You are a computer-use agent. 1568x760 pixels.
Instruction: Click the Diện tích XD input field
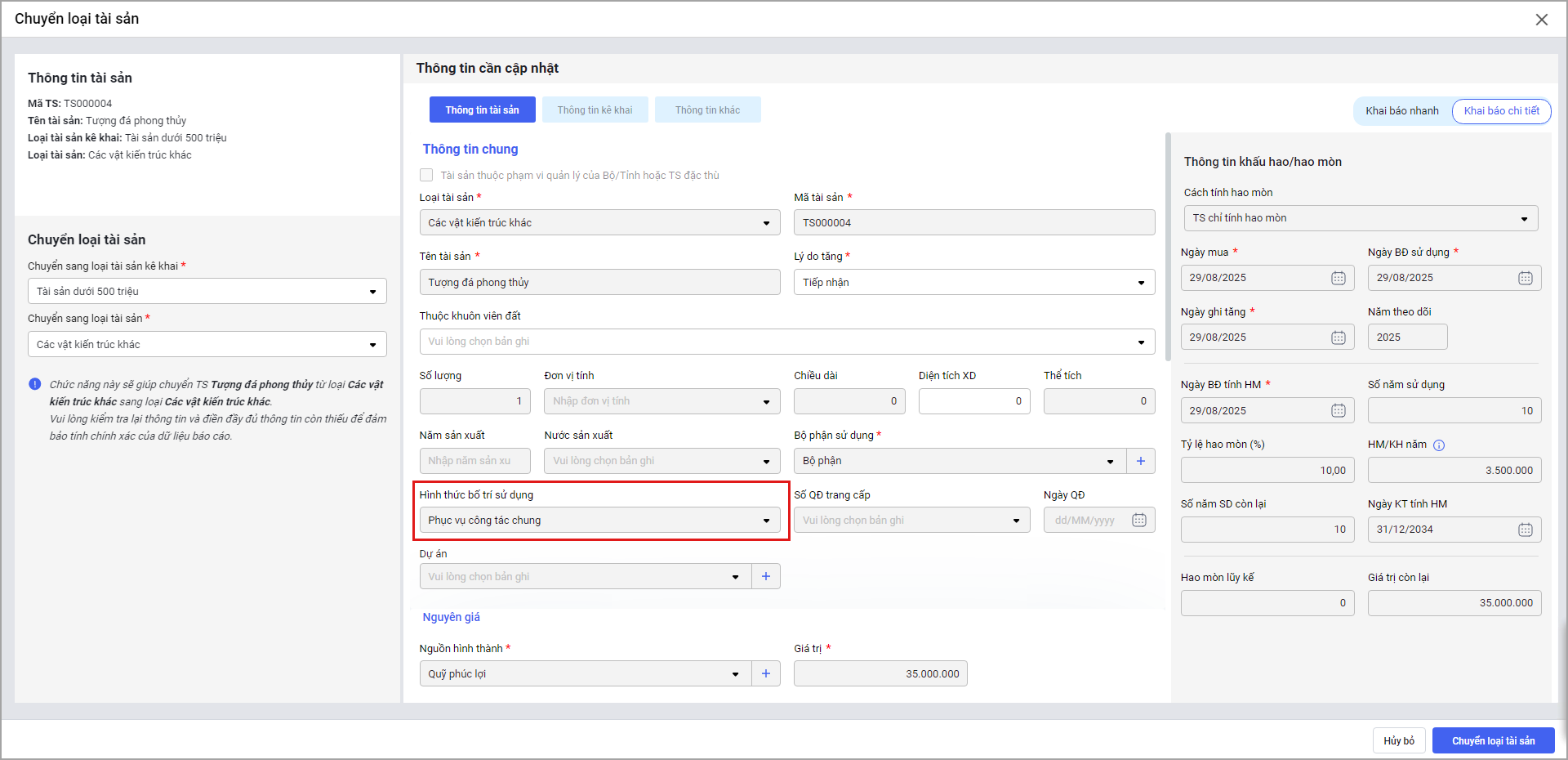(973, 401)
